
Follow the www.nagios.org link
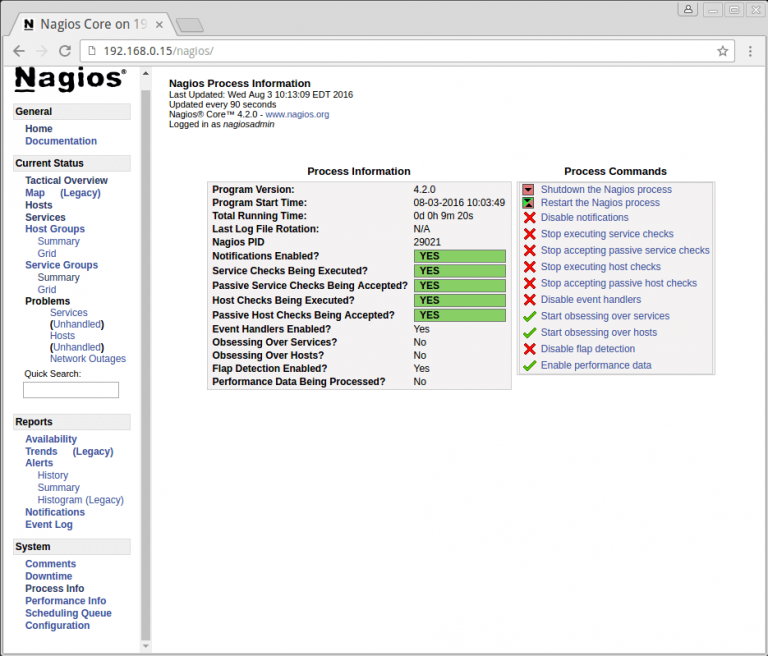pyautogui.click(x=297, y=115)
